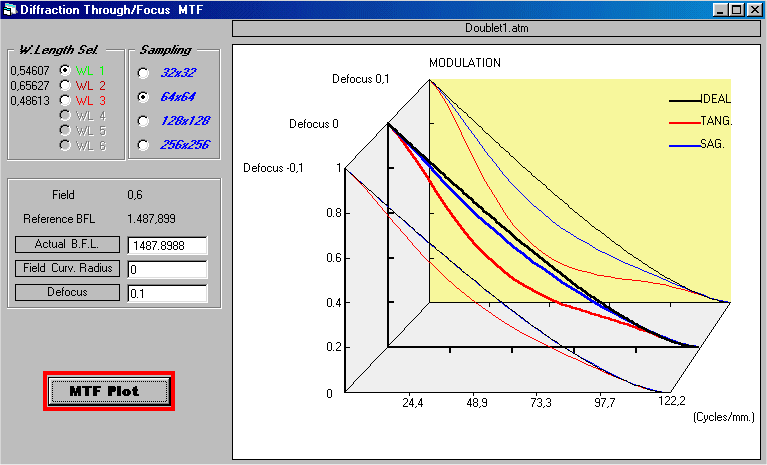Click the (Cycles/mm.) axis unit label
The width and height of the screenshot is (767, 465).
[x=723, y=417]
